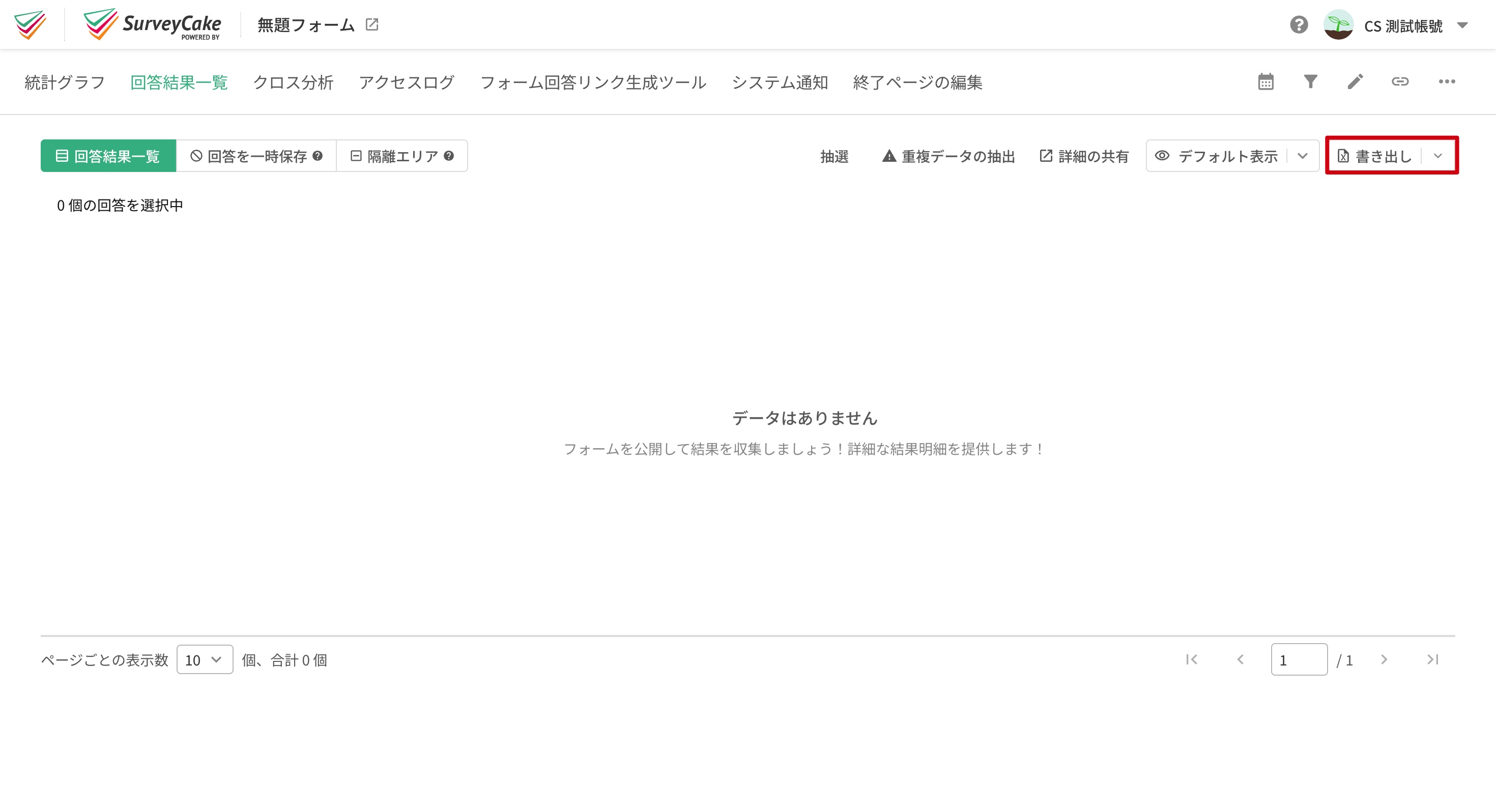Open the rows-per-page 10 dropdown
The height and width of the screenshot is (812, 1496).
[205, 660]
